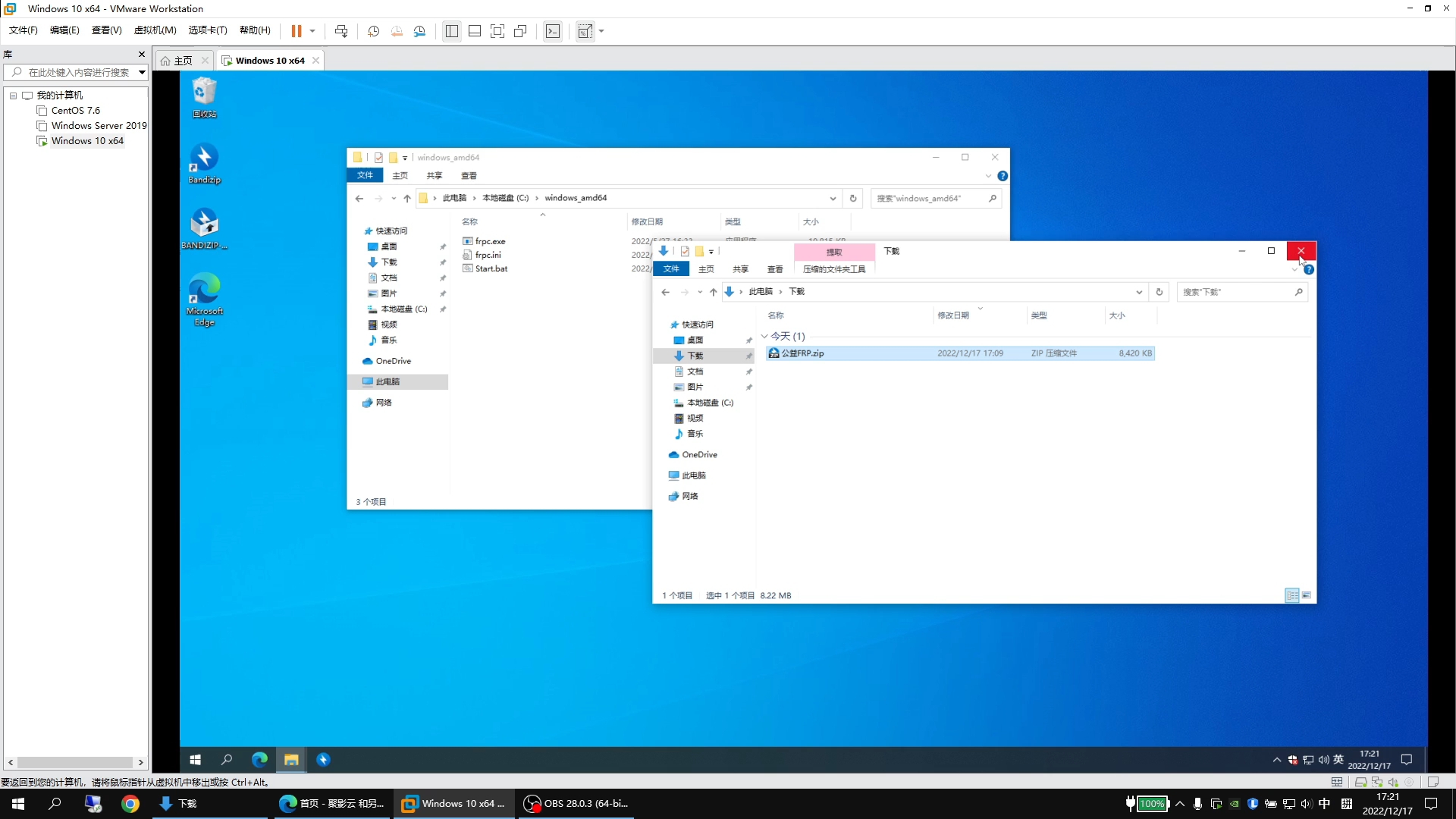Image resolution: width=1456 pixels, height=819 pixels.
Task: Toggle the library sidebar view icon
Action: coord(452,31)
